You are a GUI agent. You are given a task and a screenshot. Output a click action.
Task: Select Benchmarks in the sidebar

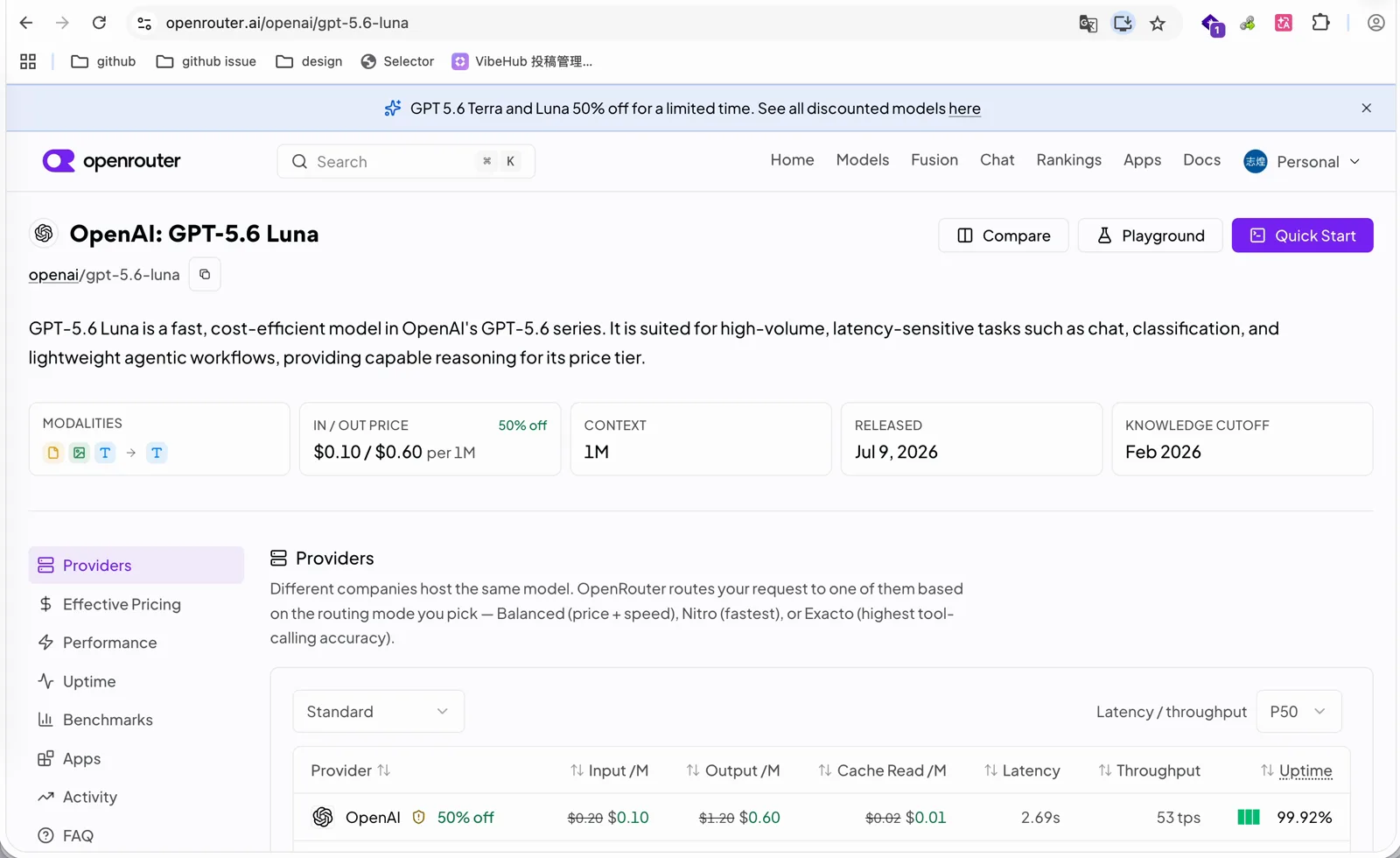point(136,720)
